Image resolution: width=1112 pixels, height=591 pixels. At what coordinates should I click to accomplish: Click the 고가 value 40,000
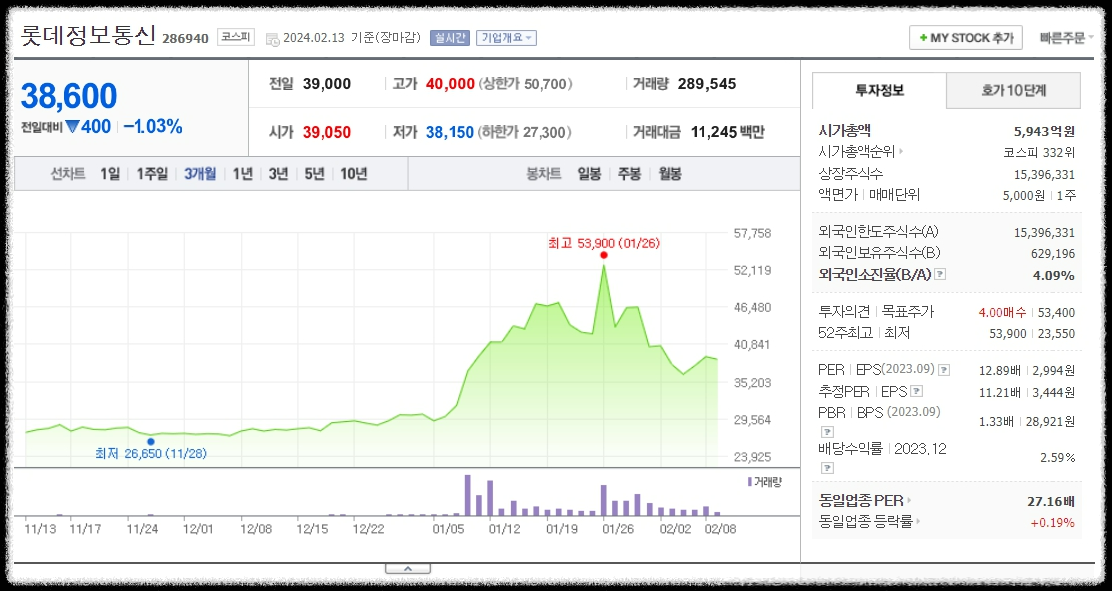[450, 84]
